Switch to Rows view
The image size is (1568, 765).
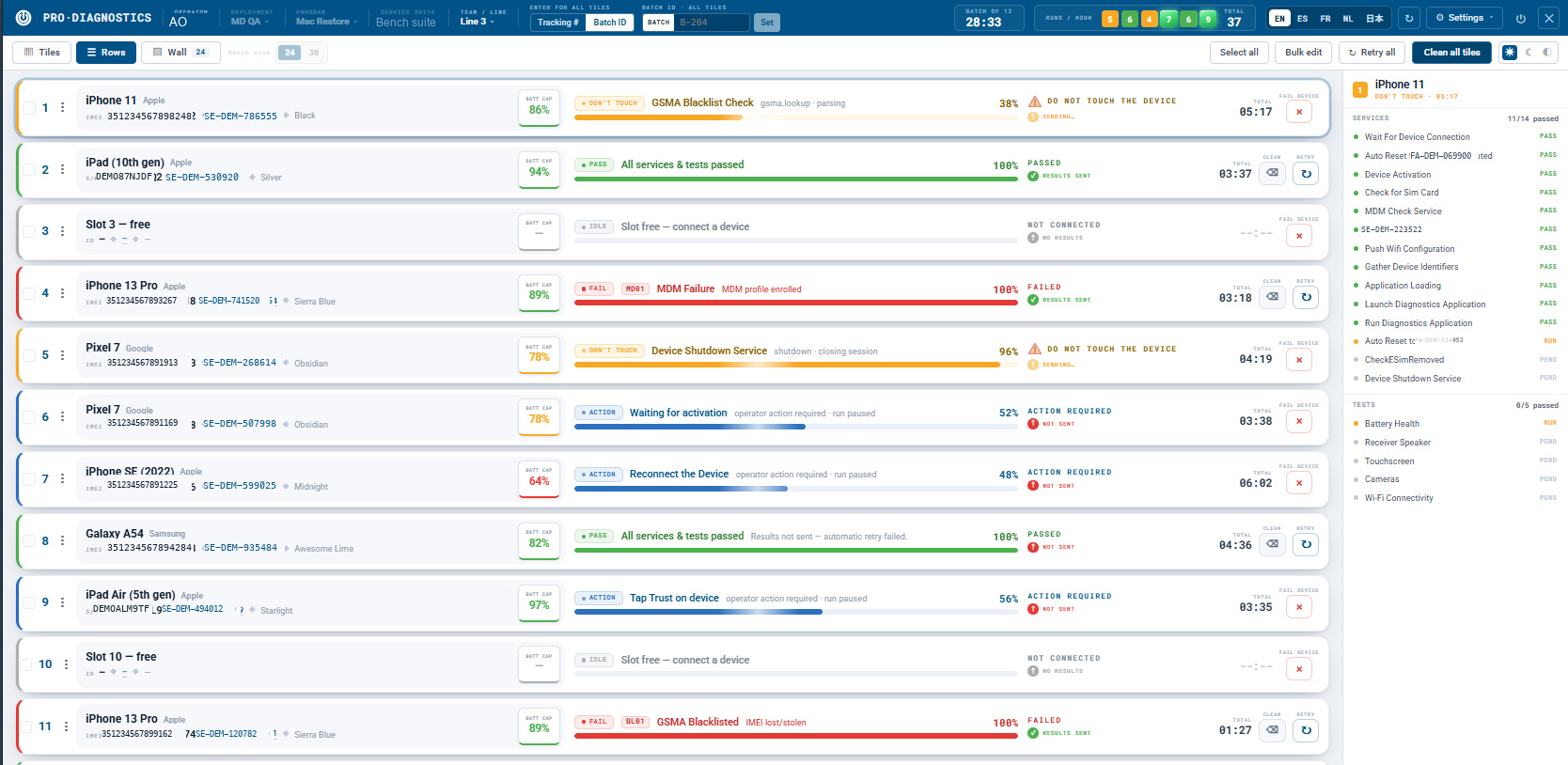[x=106, y=53]
